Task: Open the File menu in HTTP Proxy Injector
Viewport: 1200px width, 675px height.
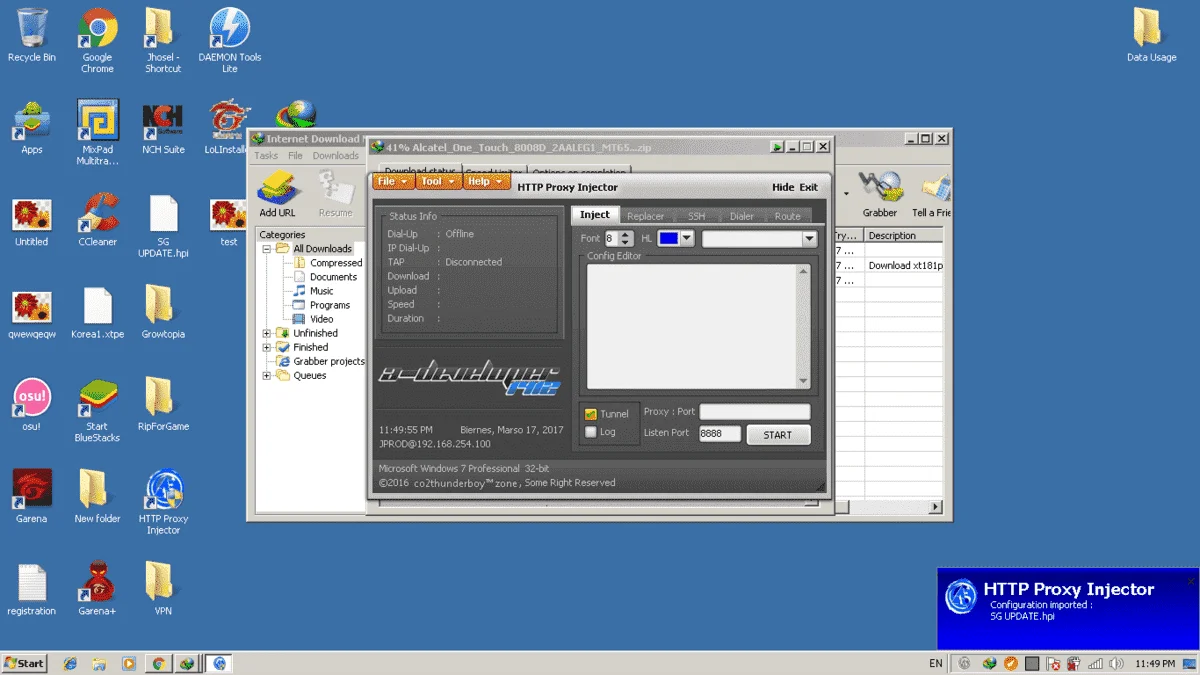Action: click(392, 181)
